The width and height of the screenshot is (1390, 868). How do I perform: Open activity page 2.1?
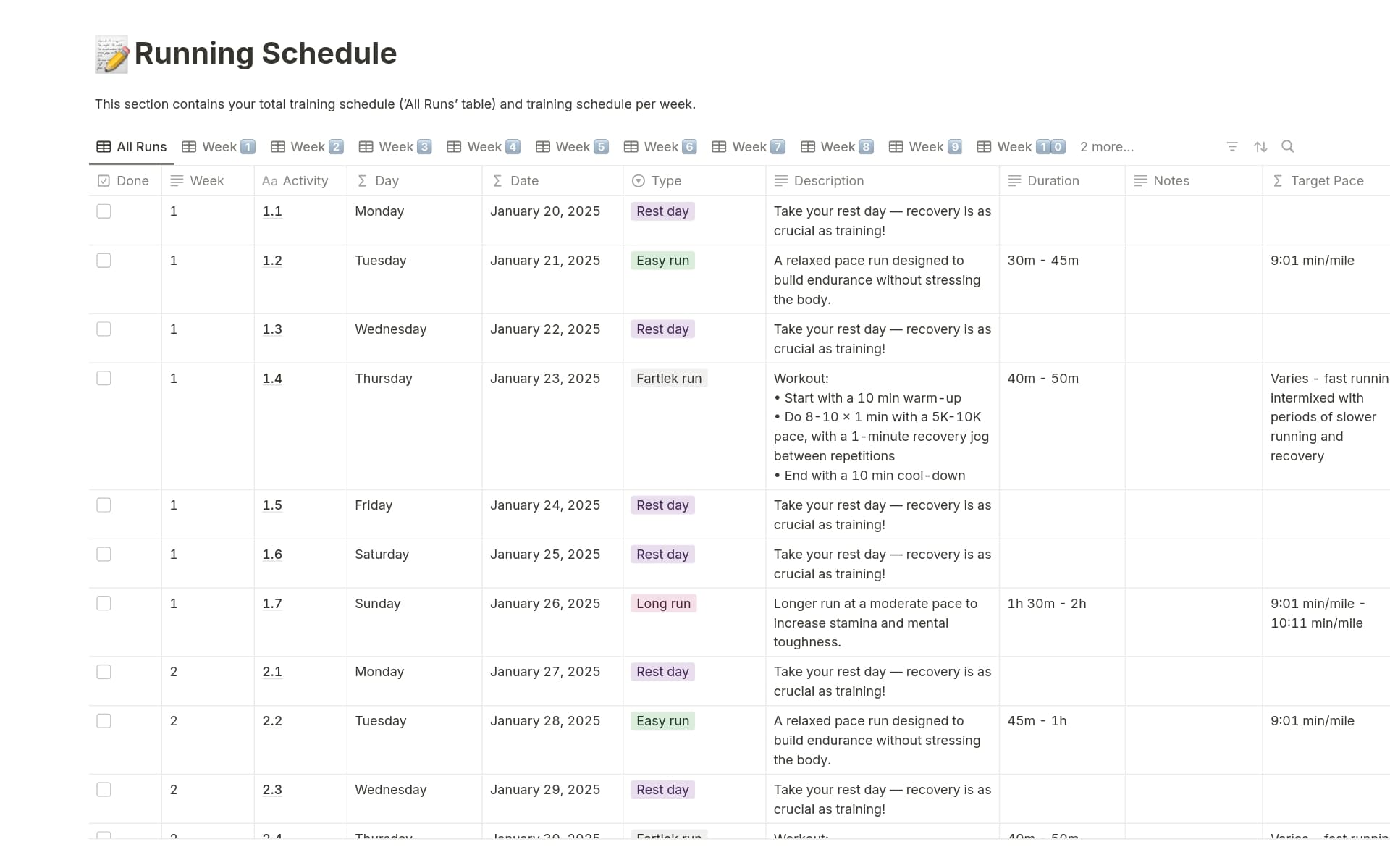coord(272,672)
